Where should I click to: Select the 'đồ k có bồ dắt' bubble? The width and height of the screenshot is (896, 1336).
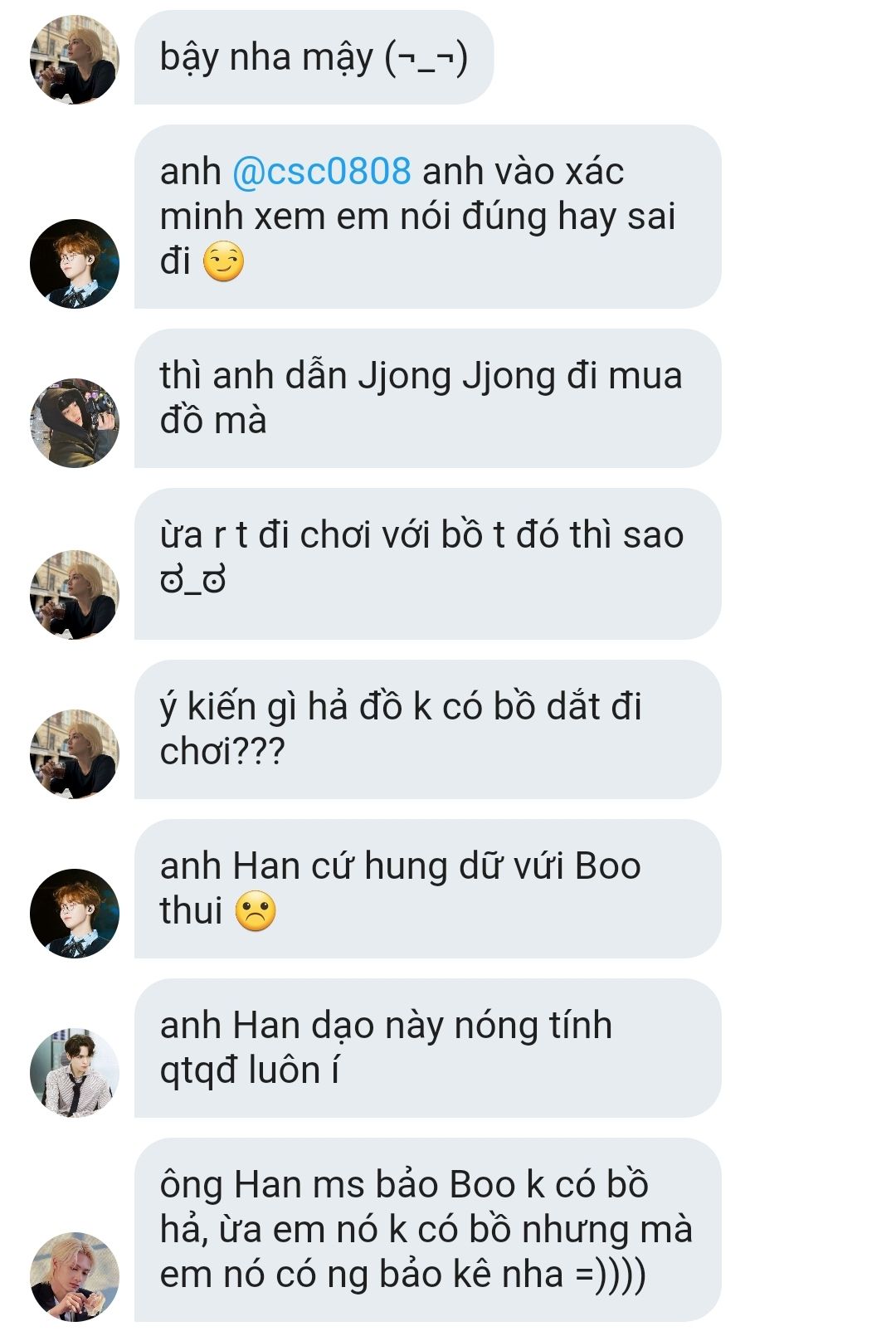427,729
